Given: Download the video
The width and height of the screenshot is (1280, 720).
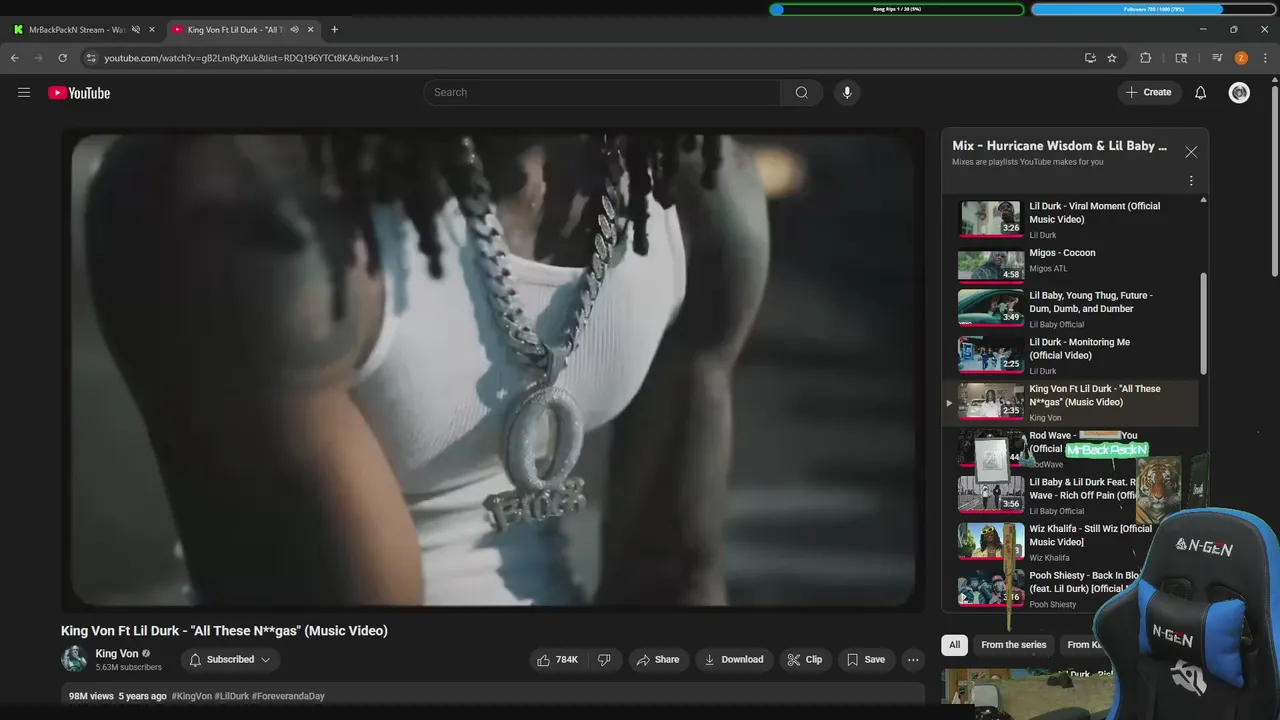Looking at the screenshot, I should (x=734, y=660).
